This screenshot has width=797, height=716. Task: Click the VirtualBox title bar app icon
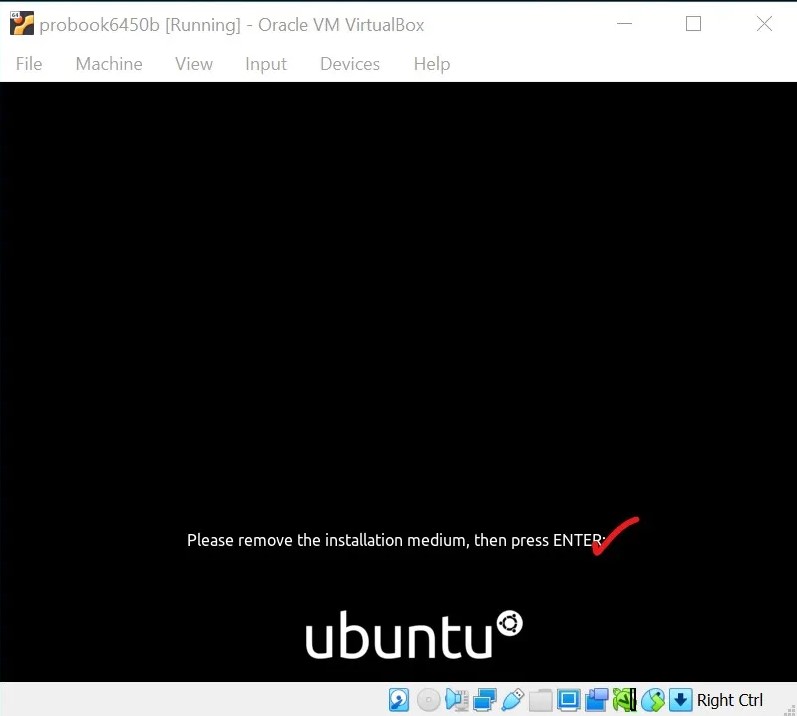[21, 24]
